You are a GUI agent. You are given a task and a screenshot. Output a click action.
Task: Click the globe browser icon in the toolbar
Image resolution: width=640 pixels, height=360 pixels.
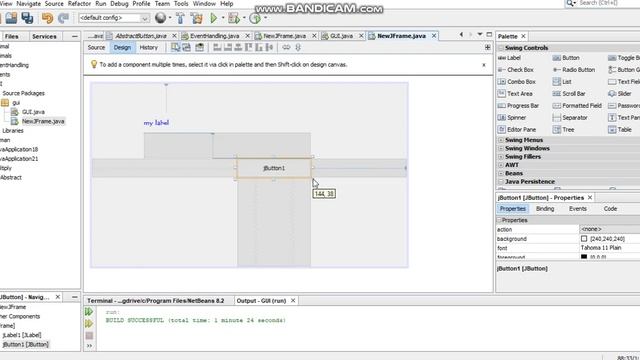pyautogui.click(x=160, y=18)
